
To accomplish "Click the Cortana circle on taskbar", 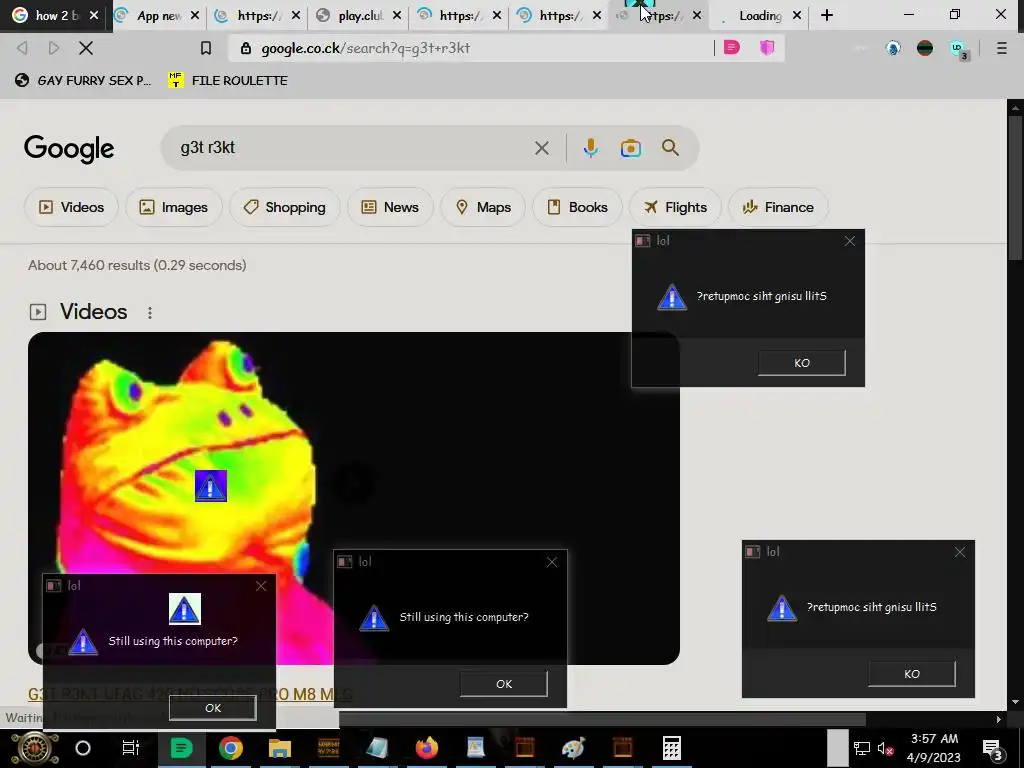I will (83, 748).
